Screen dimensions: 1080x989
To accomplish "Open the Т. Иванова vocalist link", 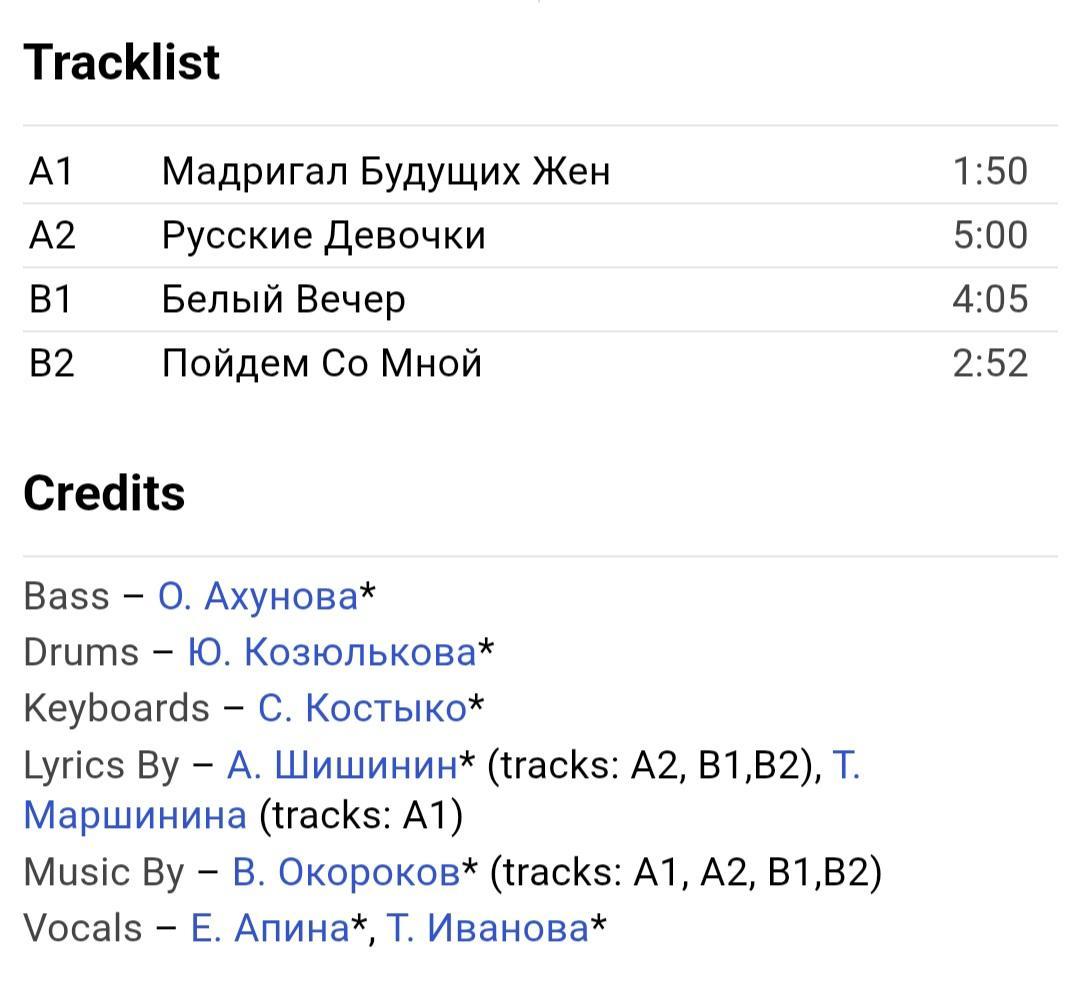I will click(x=488, y=927).
